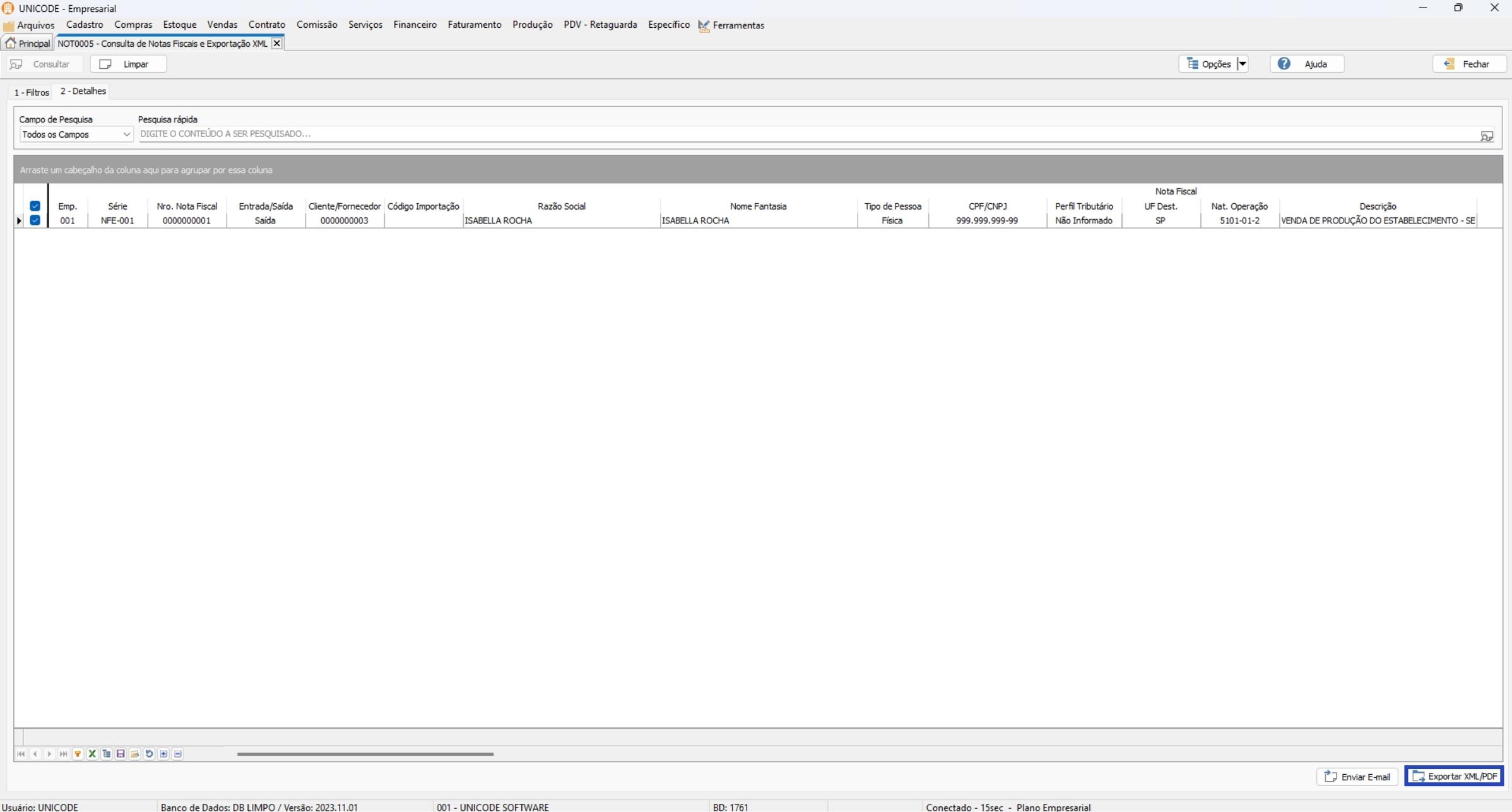Click the expand all plus icon
This screenshot has height=812, width=1512.
point(163,754)
